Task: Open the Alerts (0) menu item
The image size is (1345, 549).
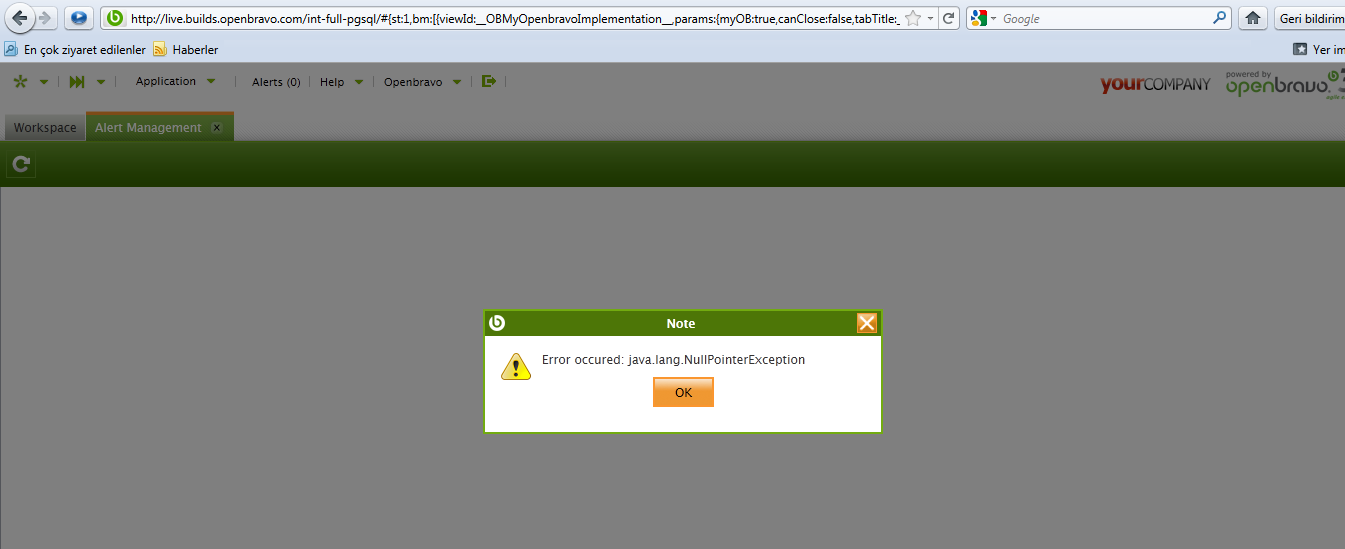Action: tap(276, 82)
